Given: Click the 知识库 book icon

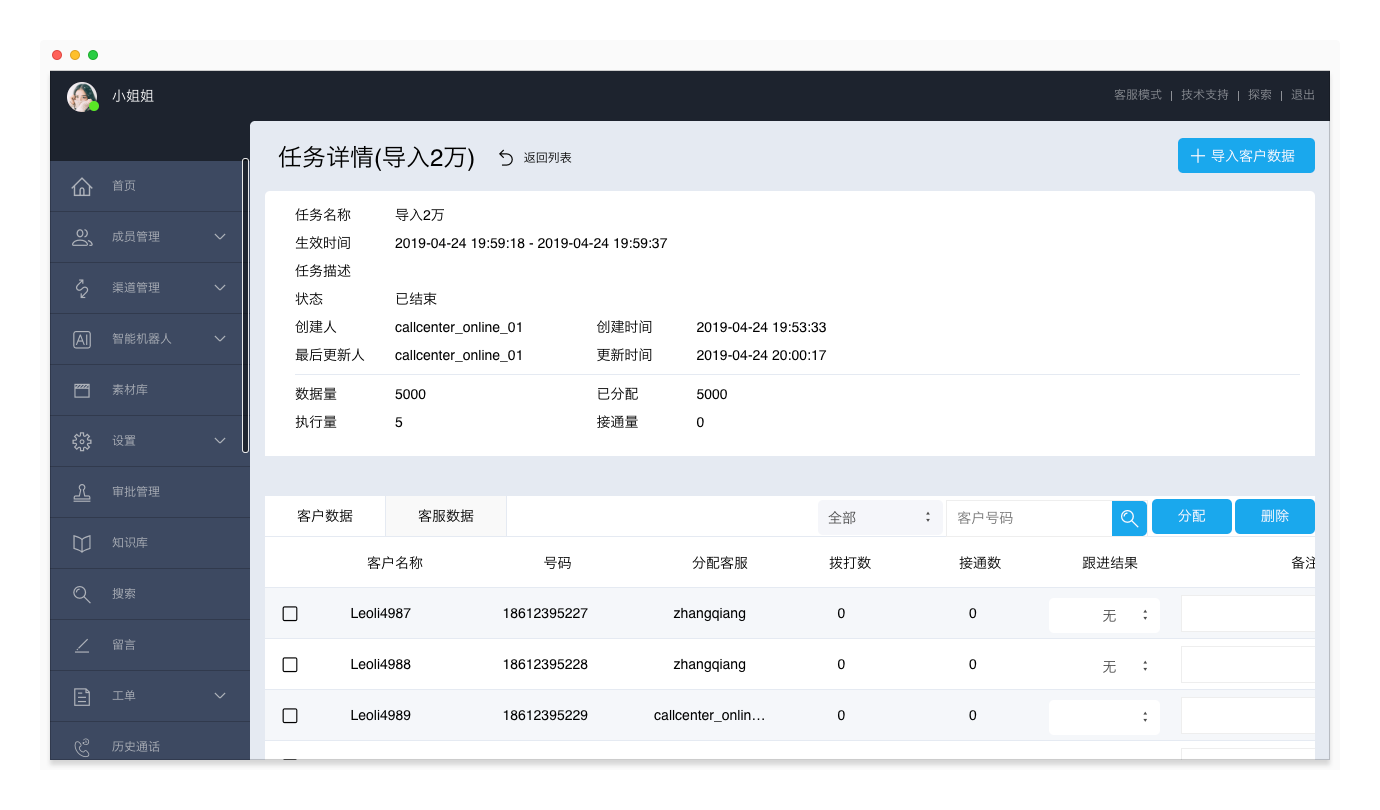Looking at the screenshot, I should (x=82, y=543).
